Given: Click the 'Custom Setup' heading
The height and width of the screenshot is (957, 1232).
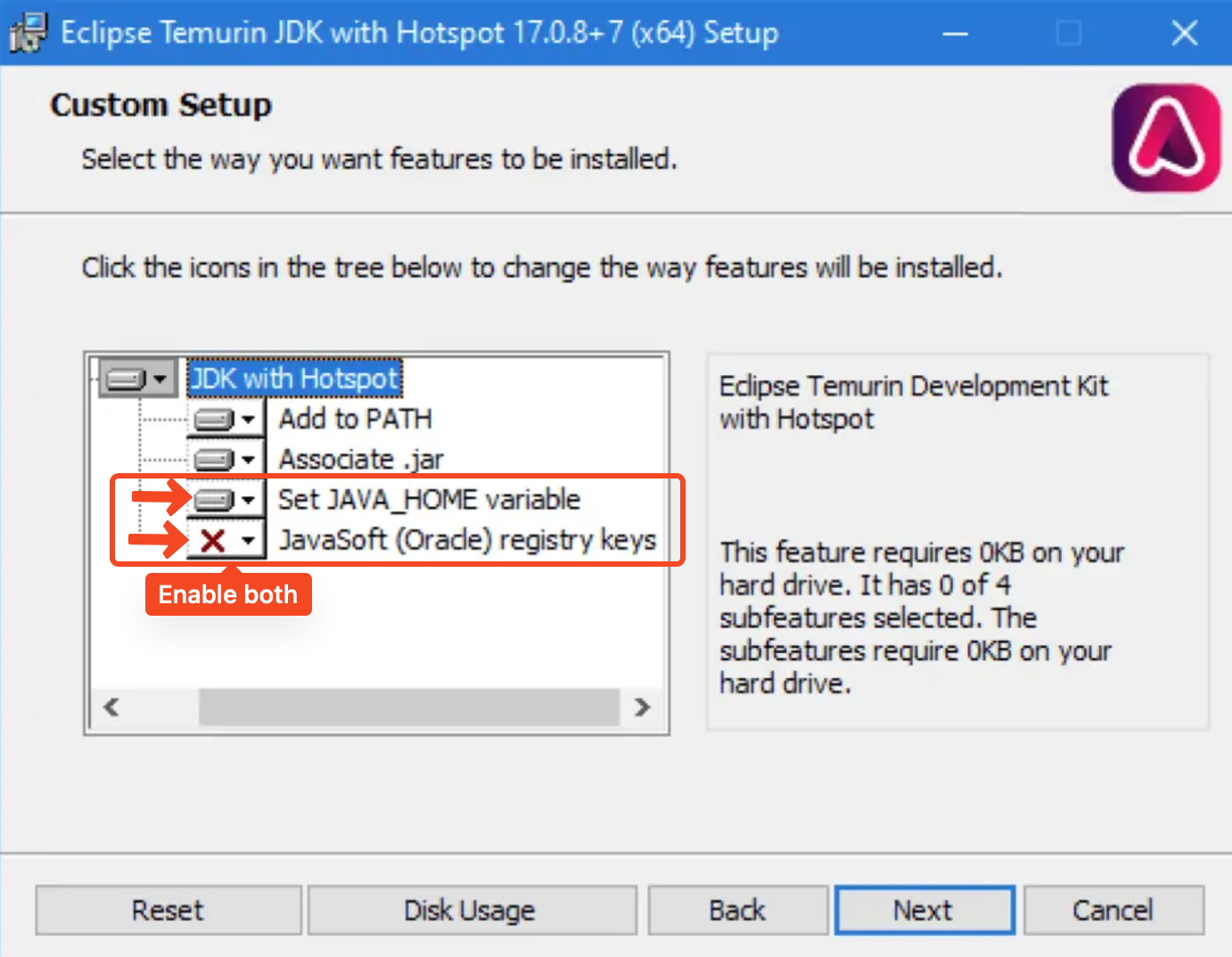Looking at the screenshot, I should (x=161, y=105).
